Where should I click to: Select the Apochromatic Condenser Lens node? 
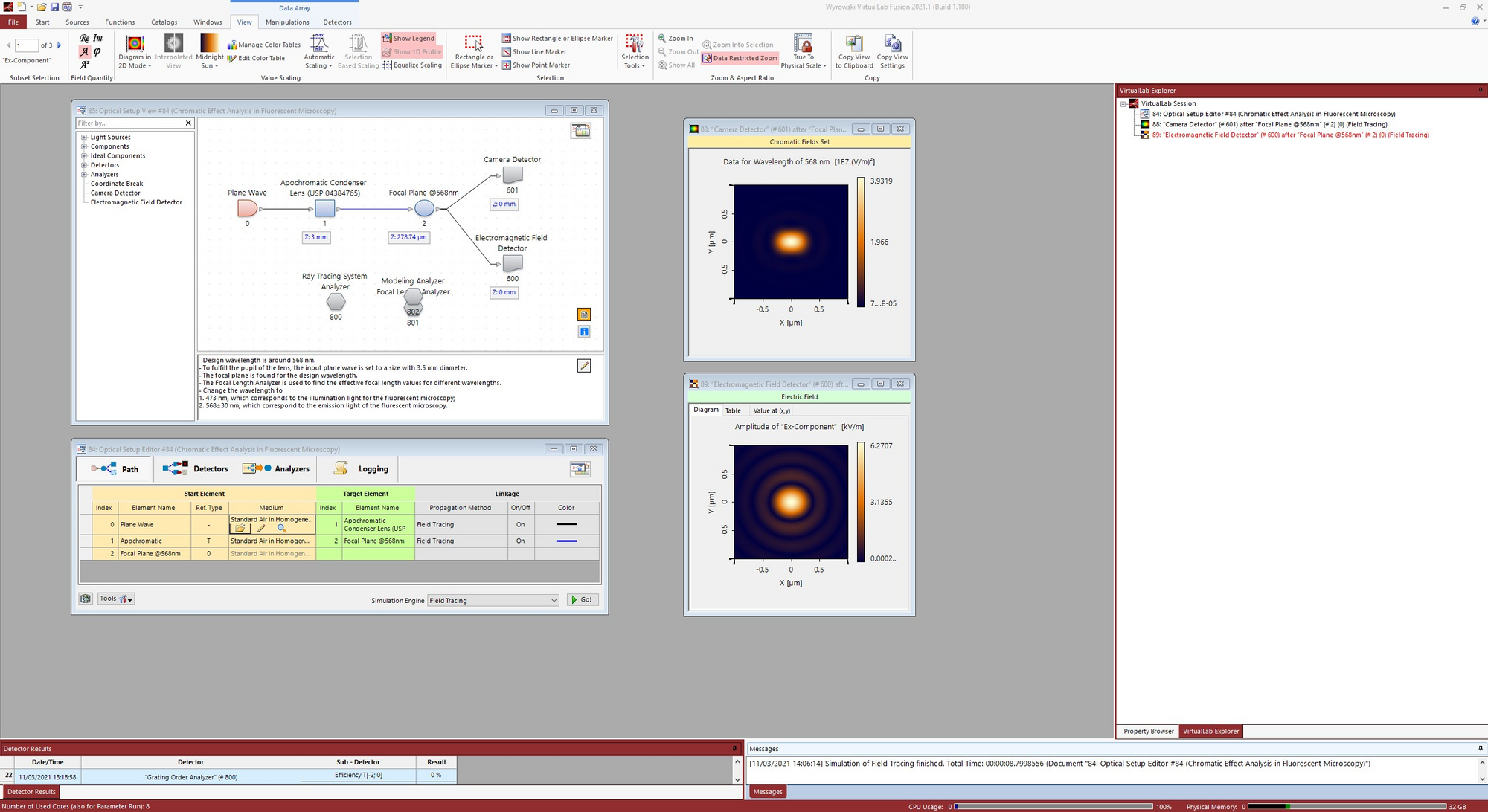pyautogui.click(x=324, y=208)
